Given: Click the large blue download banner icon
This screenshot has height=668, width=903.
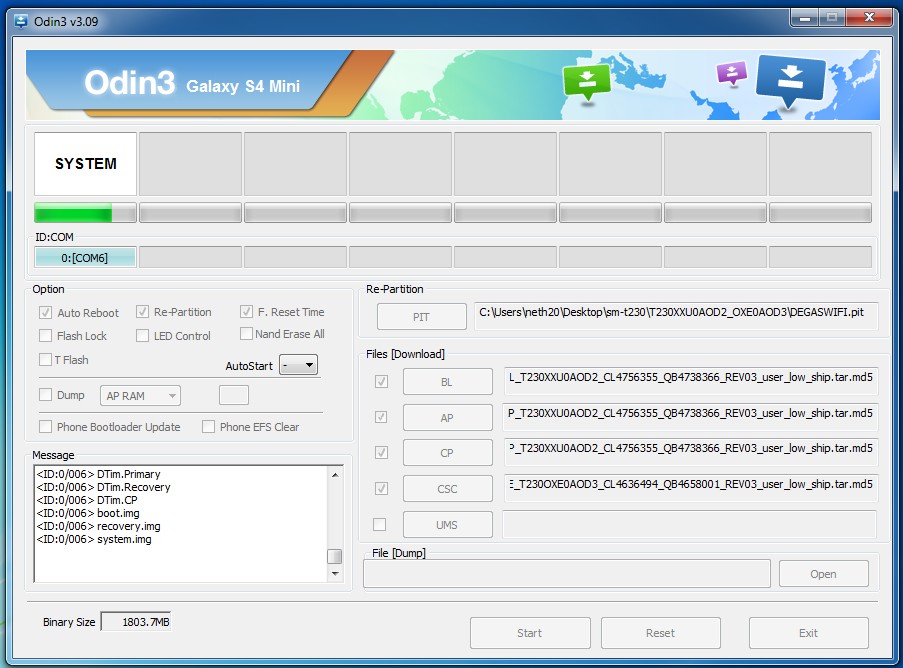Looking at the screenshot, I should click(790, 82).
